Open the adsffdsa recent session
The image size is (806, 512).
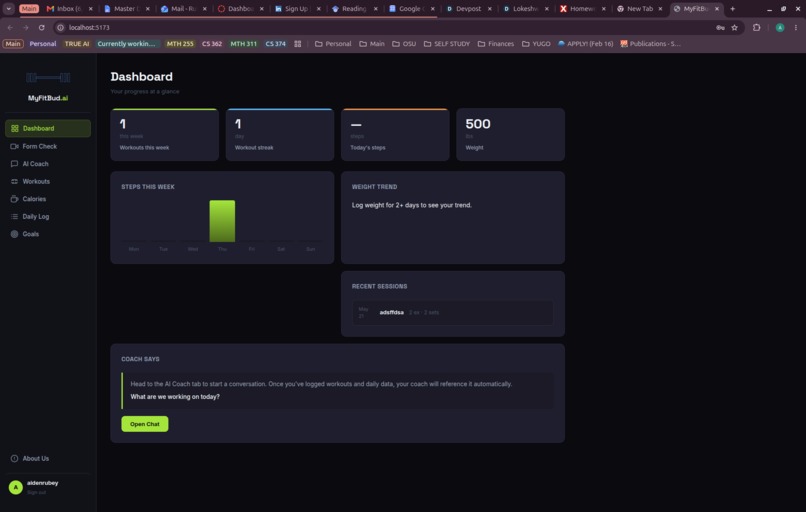[x=452, y=313]
